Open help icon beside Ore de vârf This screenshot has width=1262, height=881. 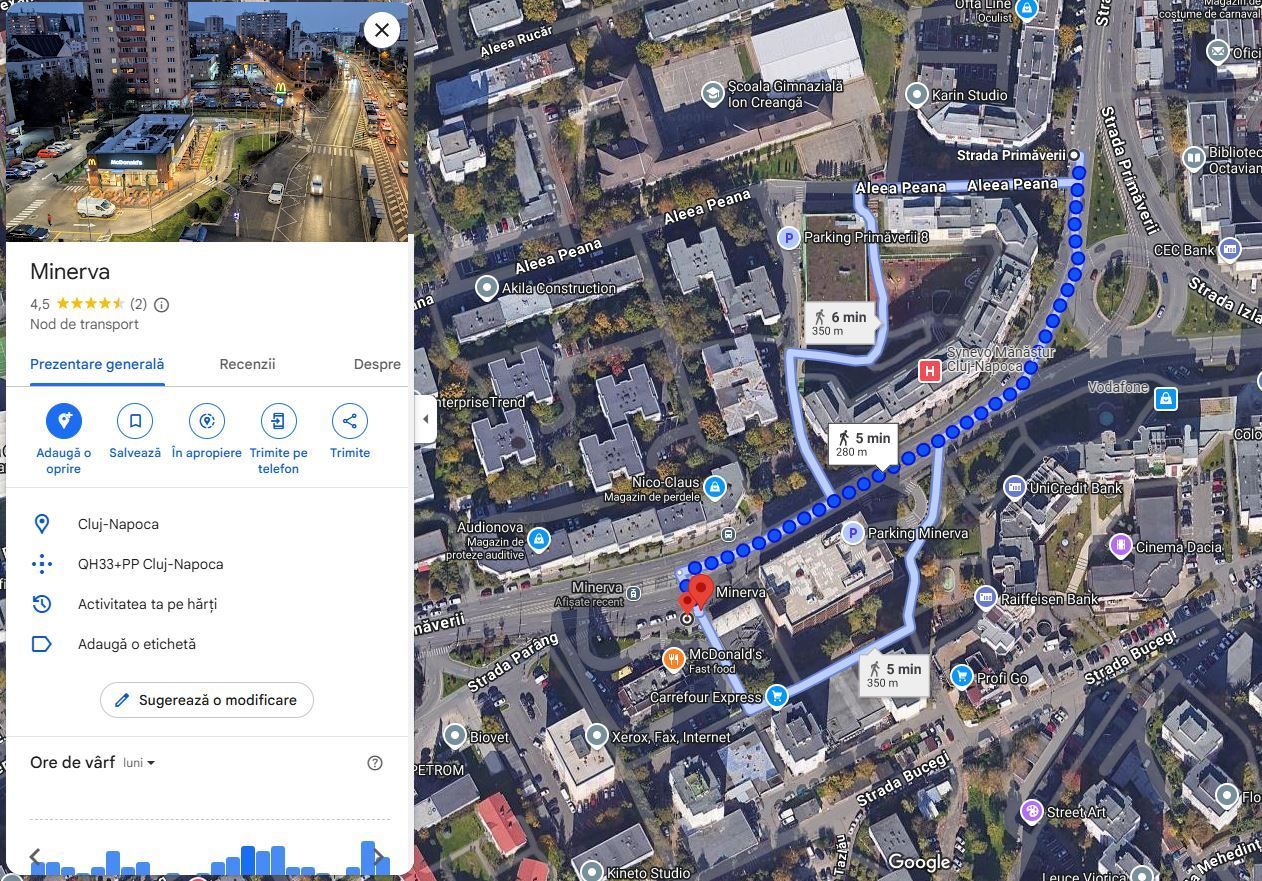tap(375, 763)
